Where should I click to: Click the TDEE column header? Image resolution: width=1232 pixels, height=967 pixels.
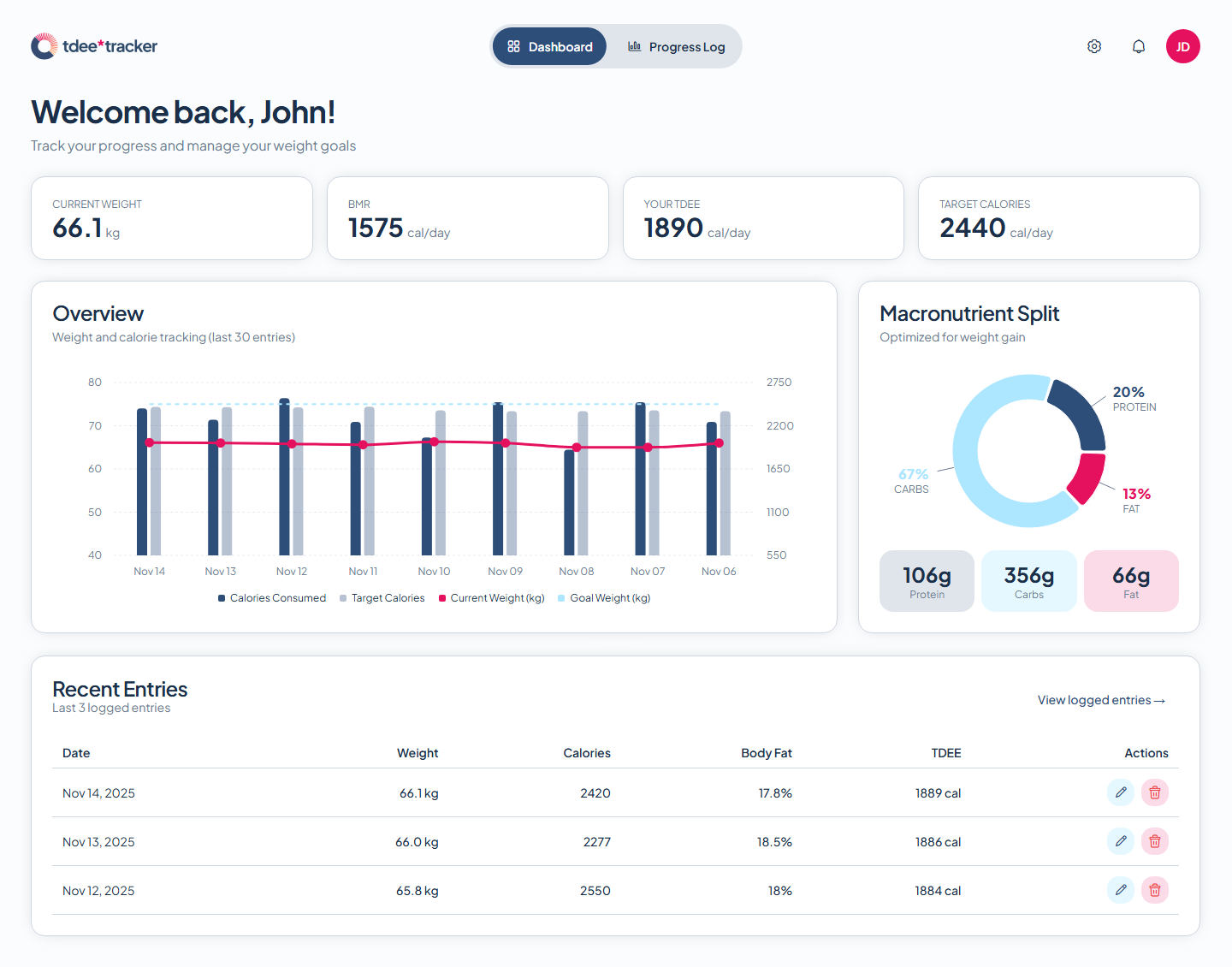946,753
